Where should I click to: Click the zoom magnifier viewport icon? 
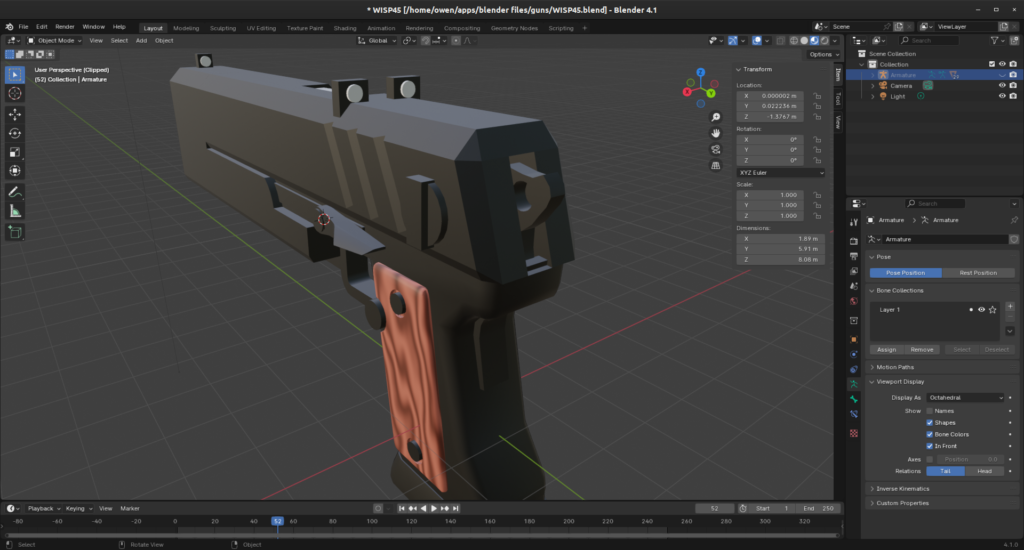(716, 117)
